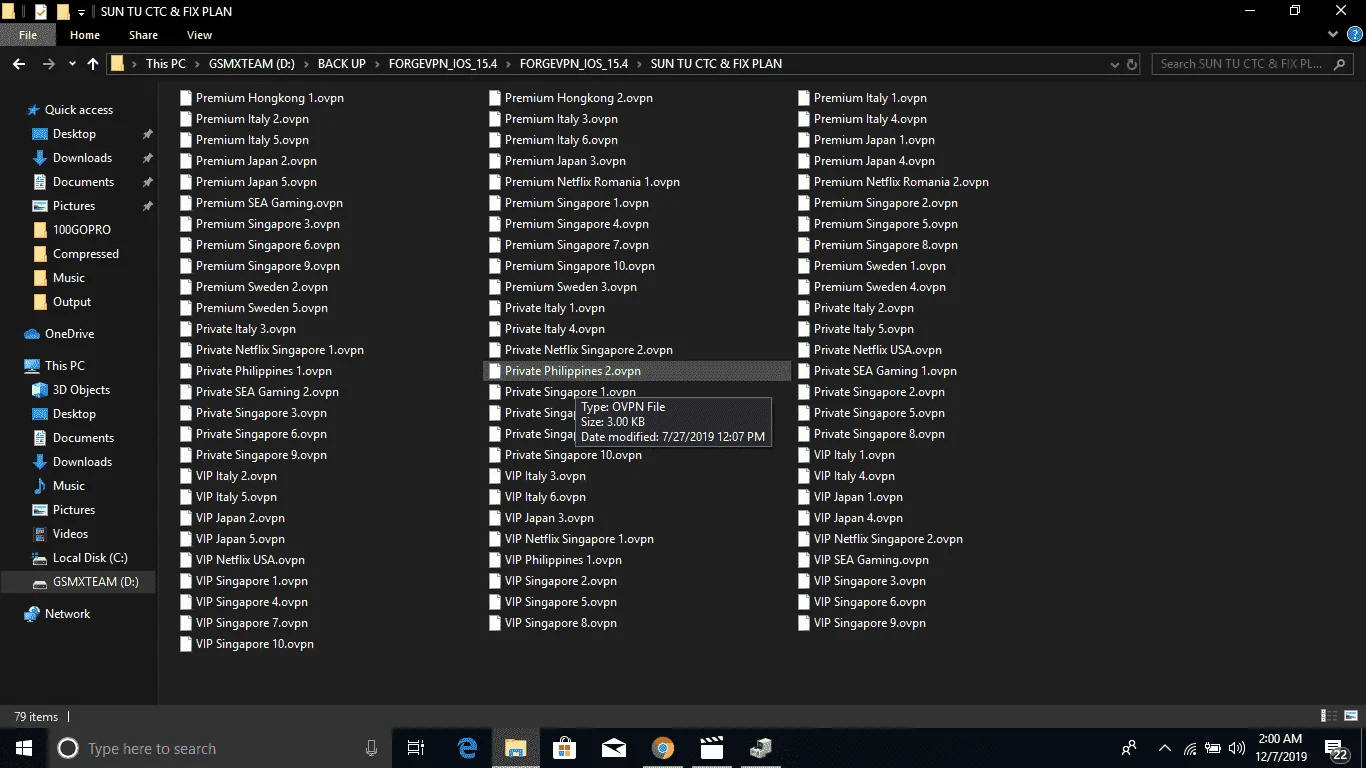Open Help with the question mark icon
Screen dimensions: 1366x768
pos(1353,35)
